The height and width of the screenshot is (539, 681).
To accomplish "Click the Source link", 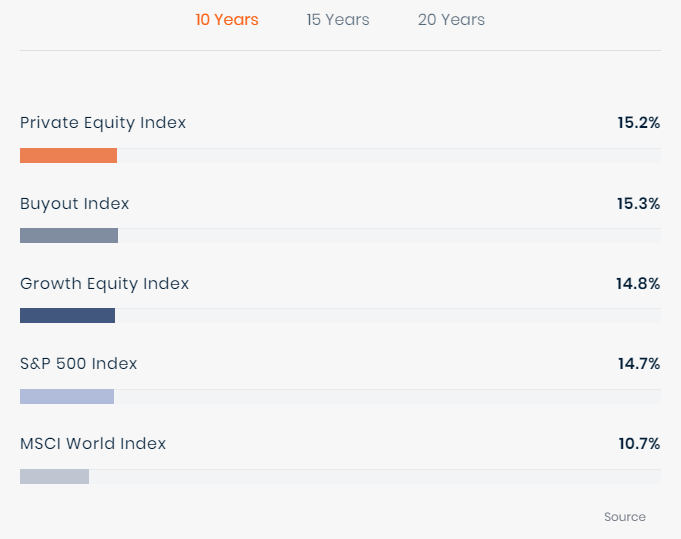I will tap(625, 517).
